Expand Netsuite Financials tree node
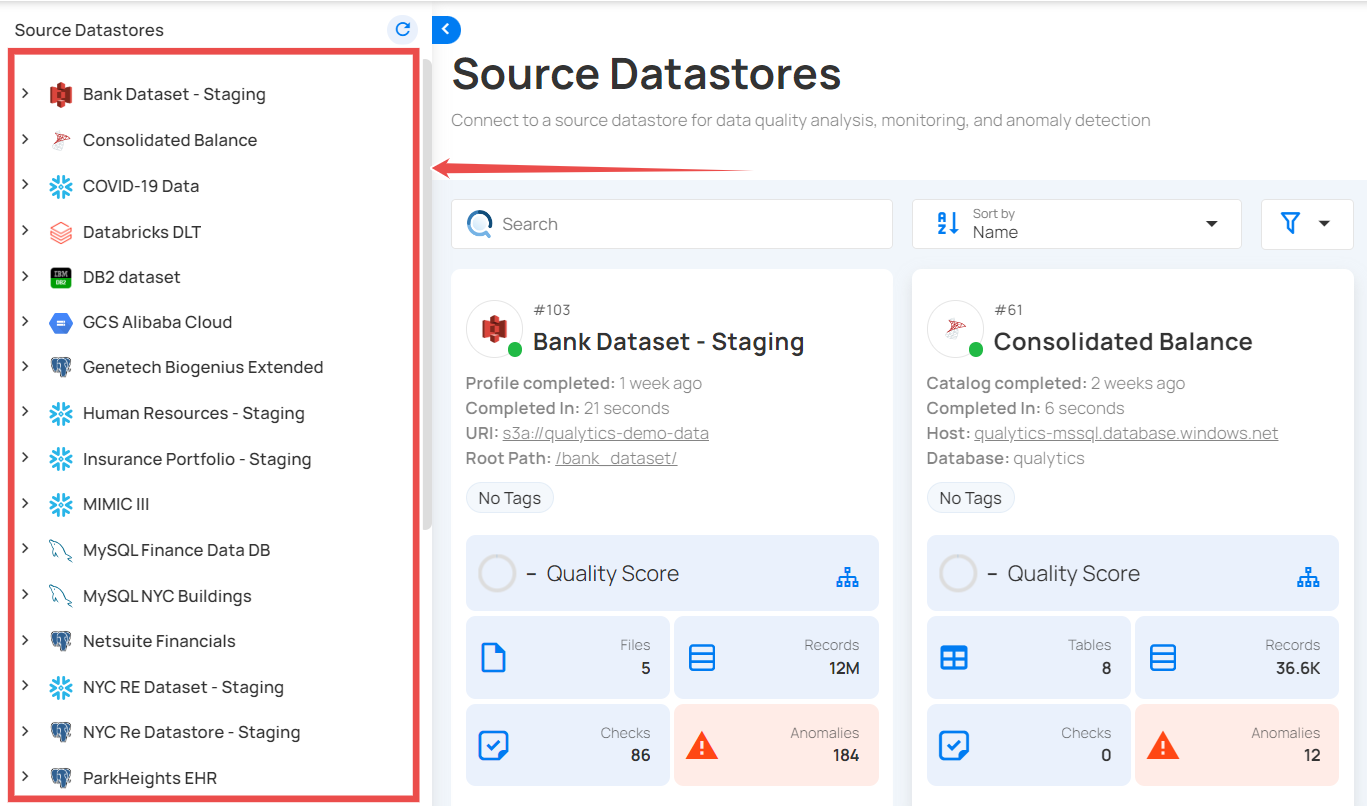 [25, 640]
